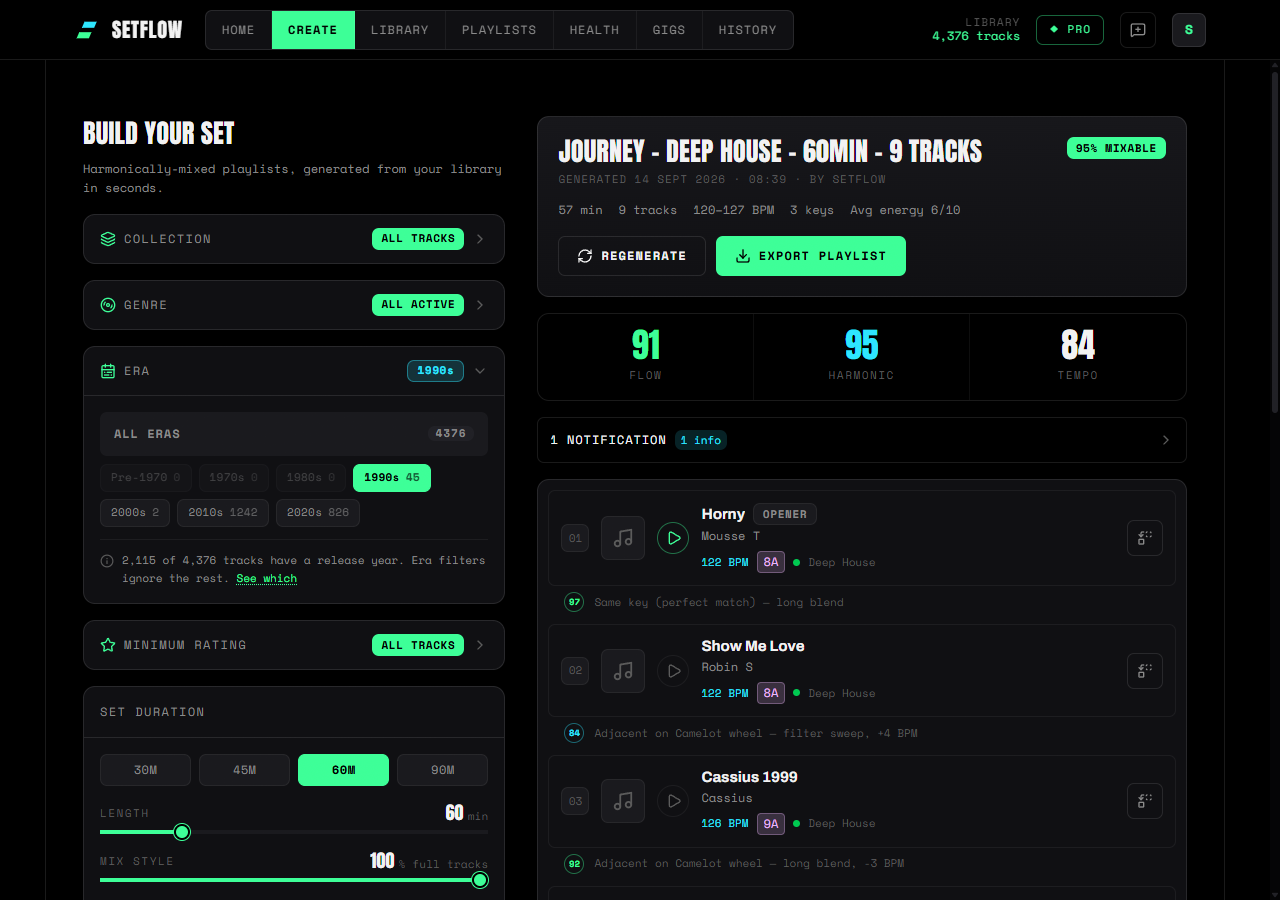Click the 8A key badge on Horny
The image size is (1280, 900).
coord(771,562)
